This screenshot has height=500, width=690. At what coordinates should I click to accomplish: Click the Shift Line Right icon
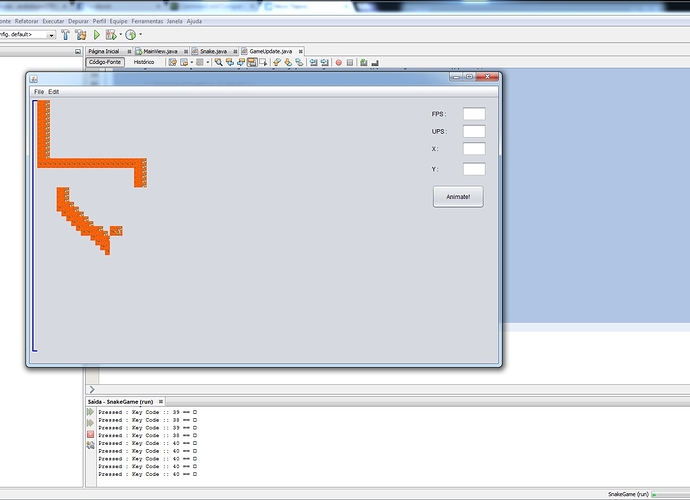324,62
